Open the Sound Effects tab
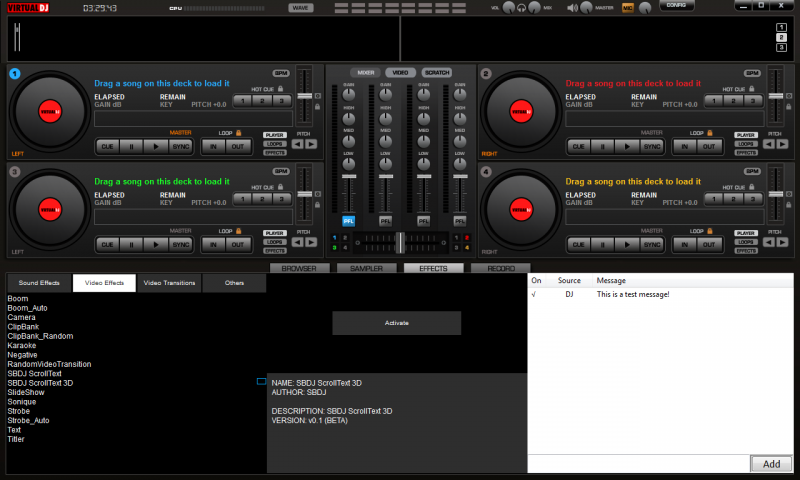The image size is (800, 480). pos(39,283)
